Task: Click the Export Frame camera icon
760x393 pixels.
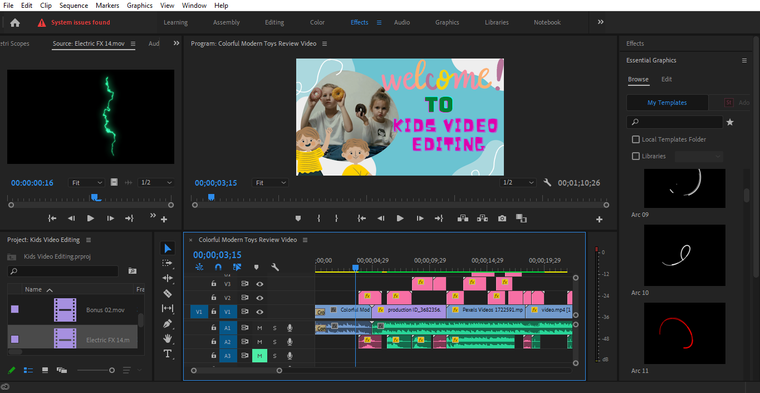Action: pyautogui.click(x=502, y=219)
